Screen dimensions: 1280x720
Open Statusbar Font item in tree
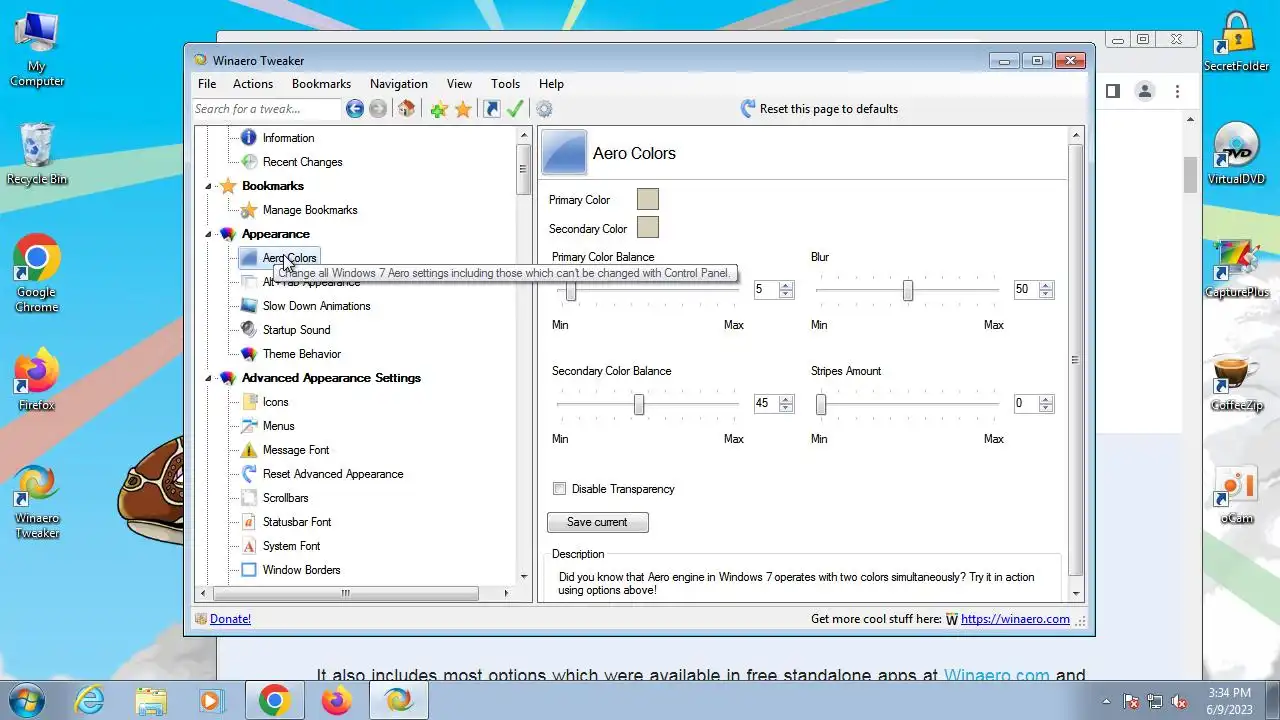296,522
